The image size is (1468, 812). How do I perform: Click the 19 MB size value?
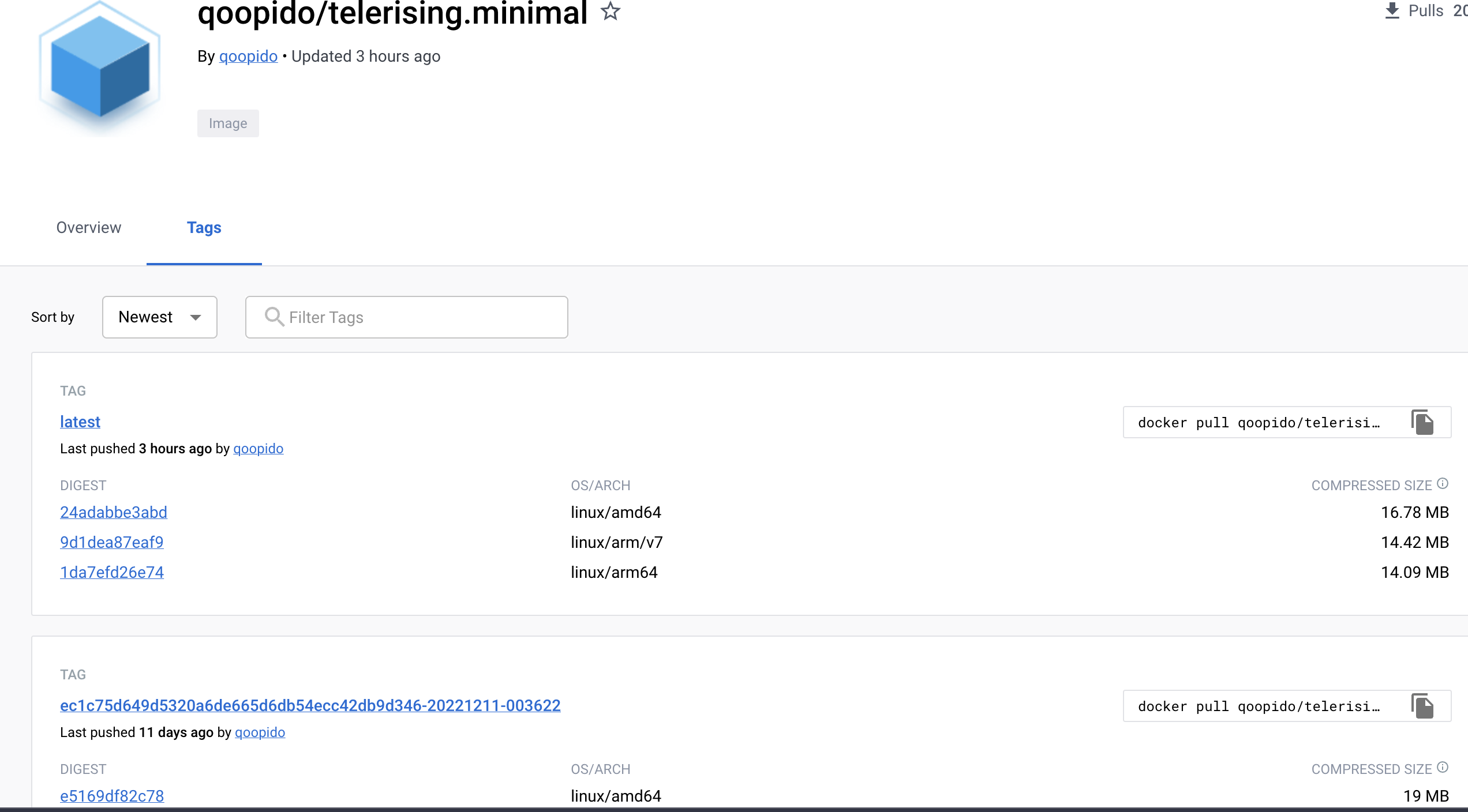click(1426, 796)
